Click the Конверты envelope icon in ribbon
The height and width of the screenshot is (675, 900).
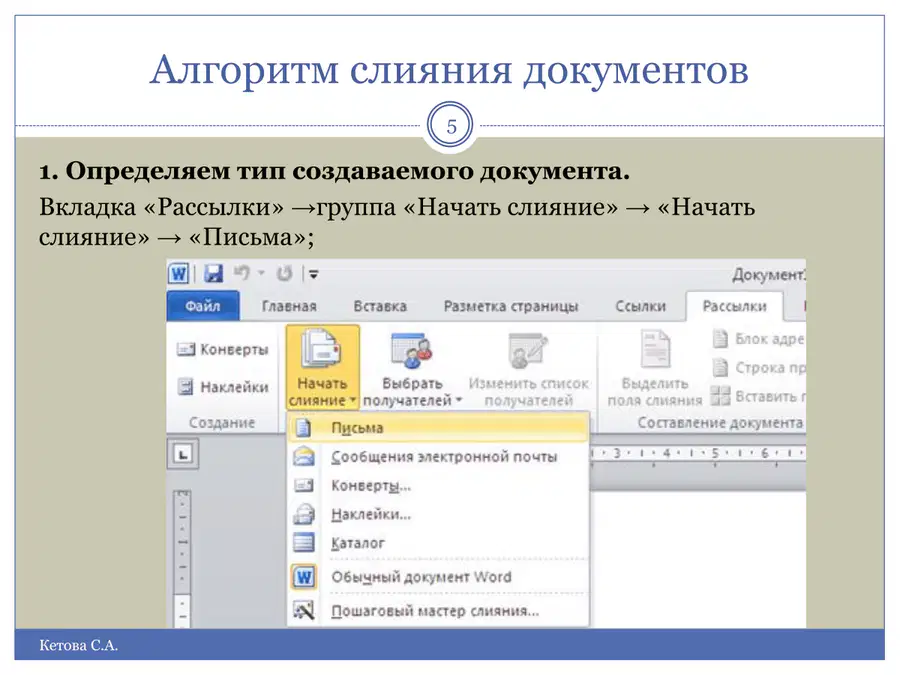(x=185, y=349)
